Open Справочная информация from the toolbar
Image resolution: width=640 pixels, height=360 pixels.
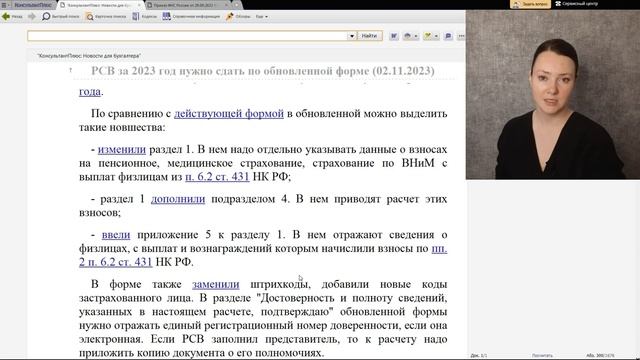(x=191, y=17)
